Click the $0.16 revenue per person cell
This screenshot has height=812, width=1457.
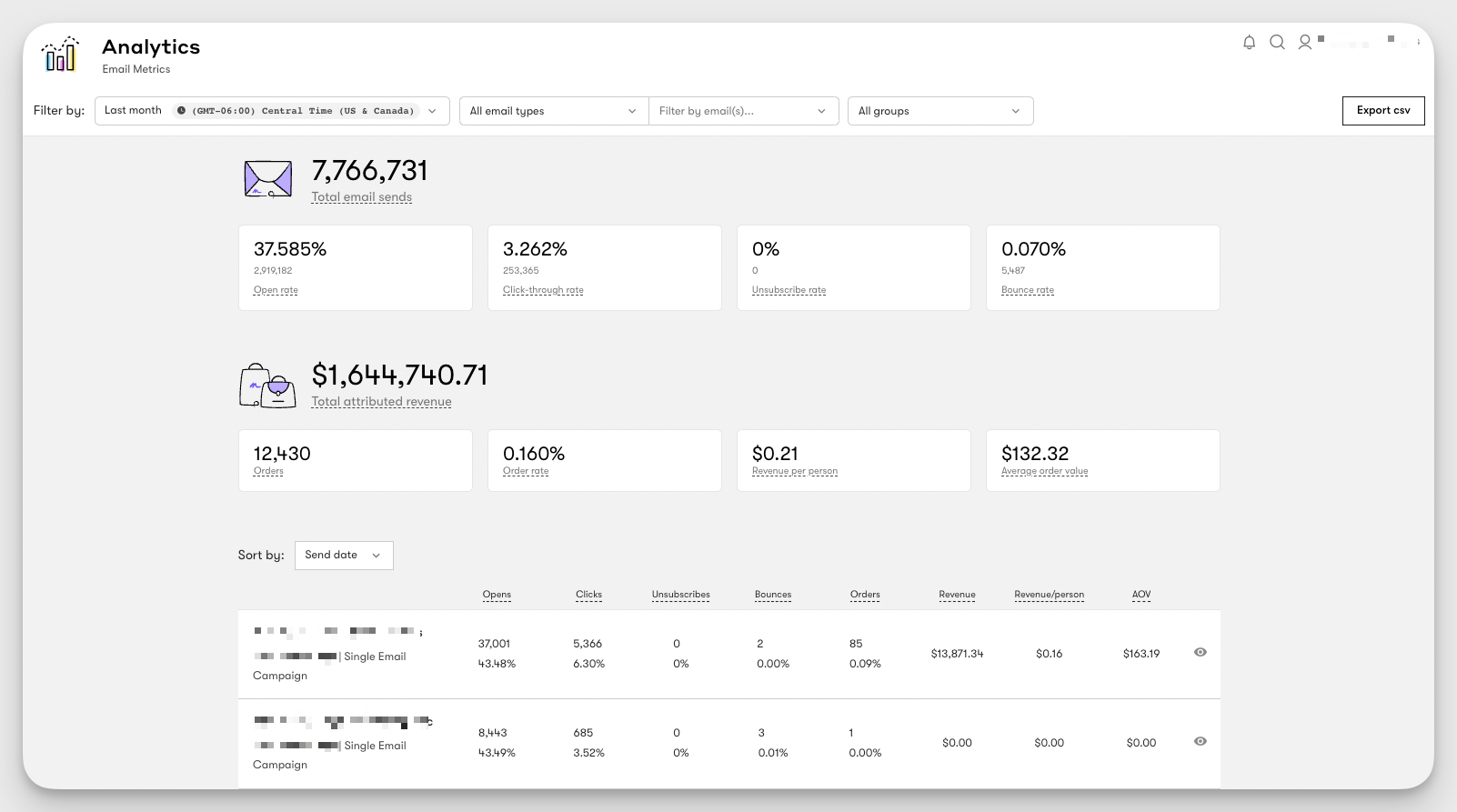pyautogui.click(x=1050, y=654)
